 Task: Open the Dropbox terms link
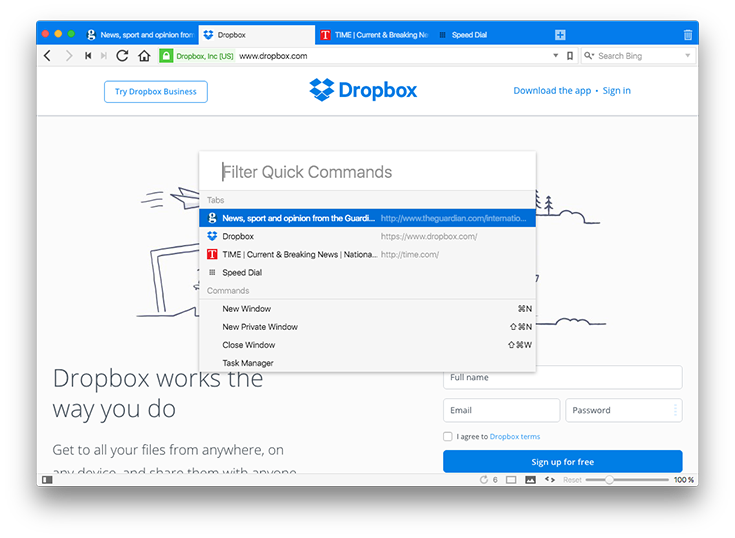[x=515, y=436]
